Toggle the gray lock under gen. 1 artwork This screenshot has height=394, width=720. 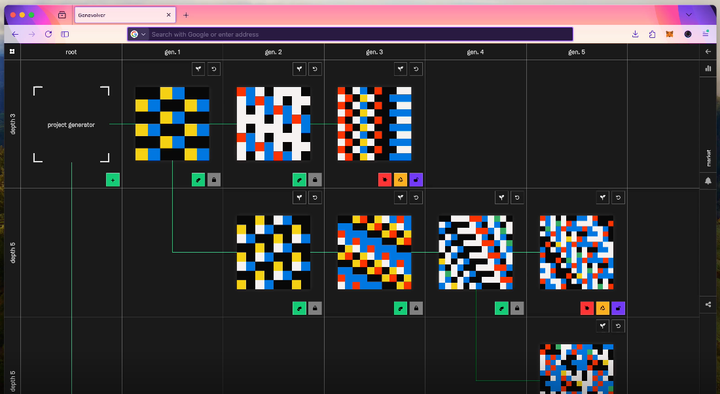(214, 180)
